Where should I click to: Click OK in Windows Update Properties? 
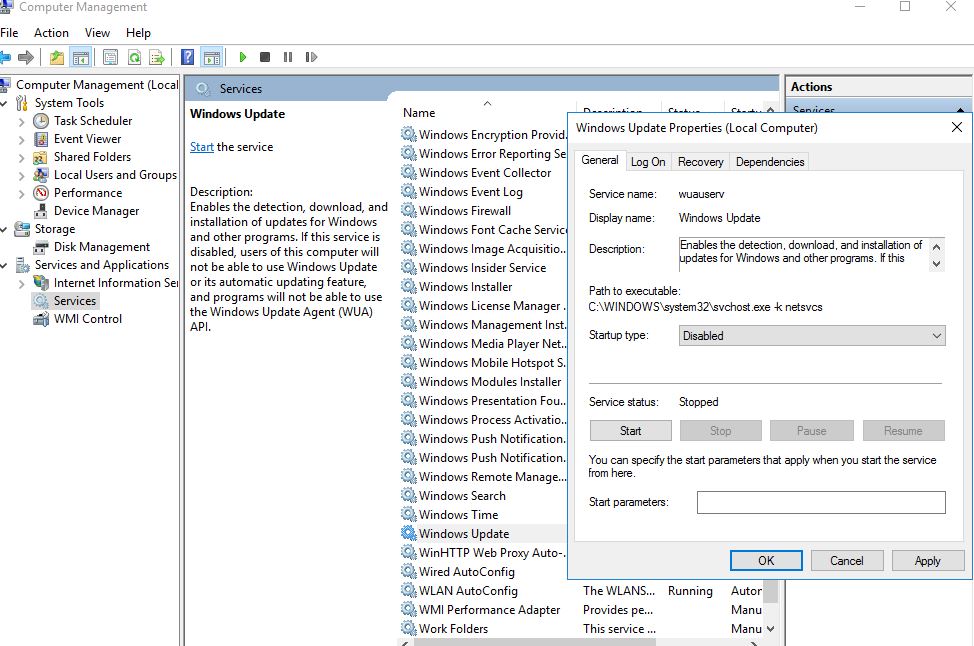coord(766,561)
